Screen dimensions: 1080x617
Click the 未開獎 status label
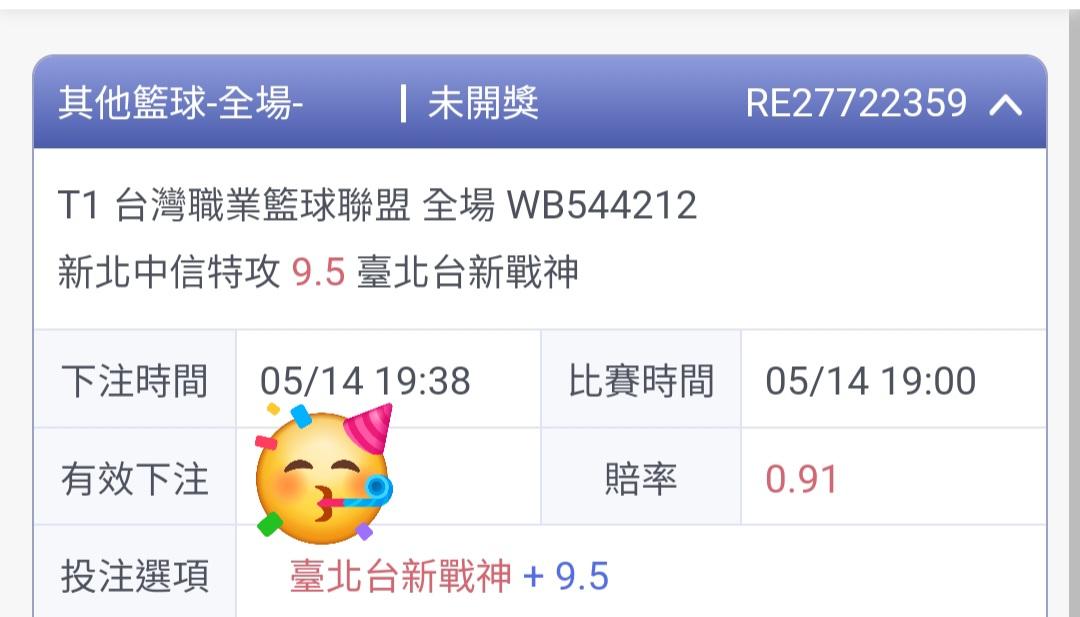(483, 103)
